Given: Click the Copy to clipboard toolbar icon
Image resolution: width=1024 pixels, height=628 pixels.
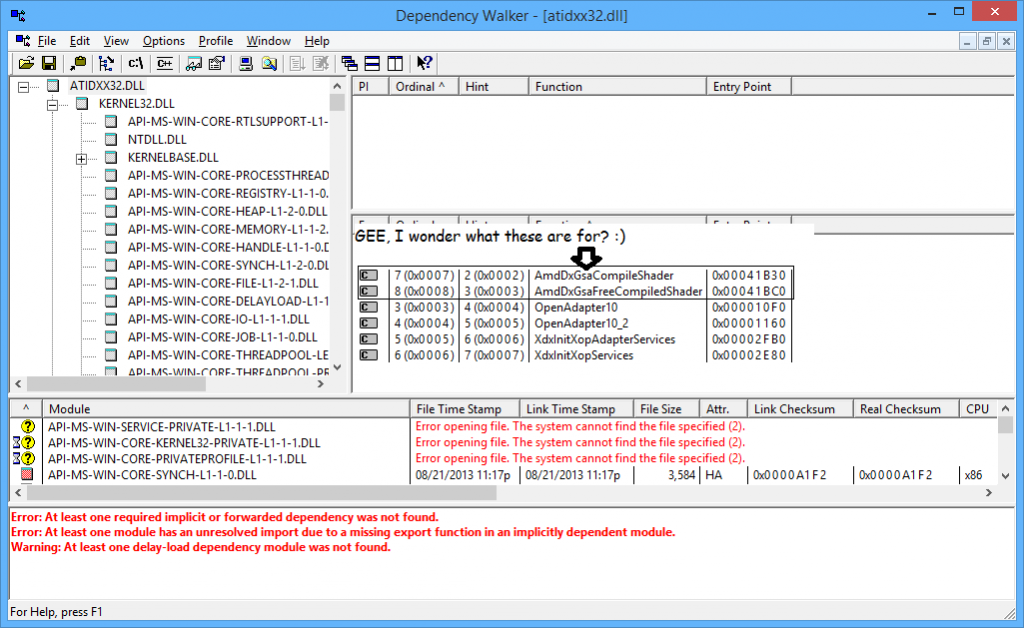Looking at the screenshot, I should (78, 63).
